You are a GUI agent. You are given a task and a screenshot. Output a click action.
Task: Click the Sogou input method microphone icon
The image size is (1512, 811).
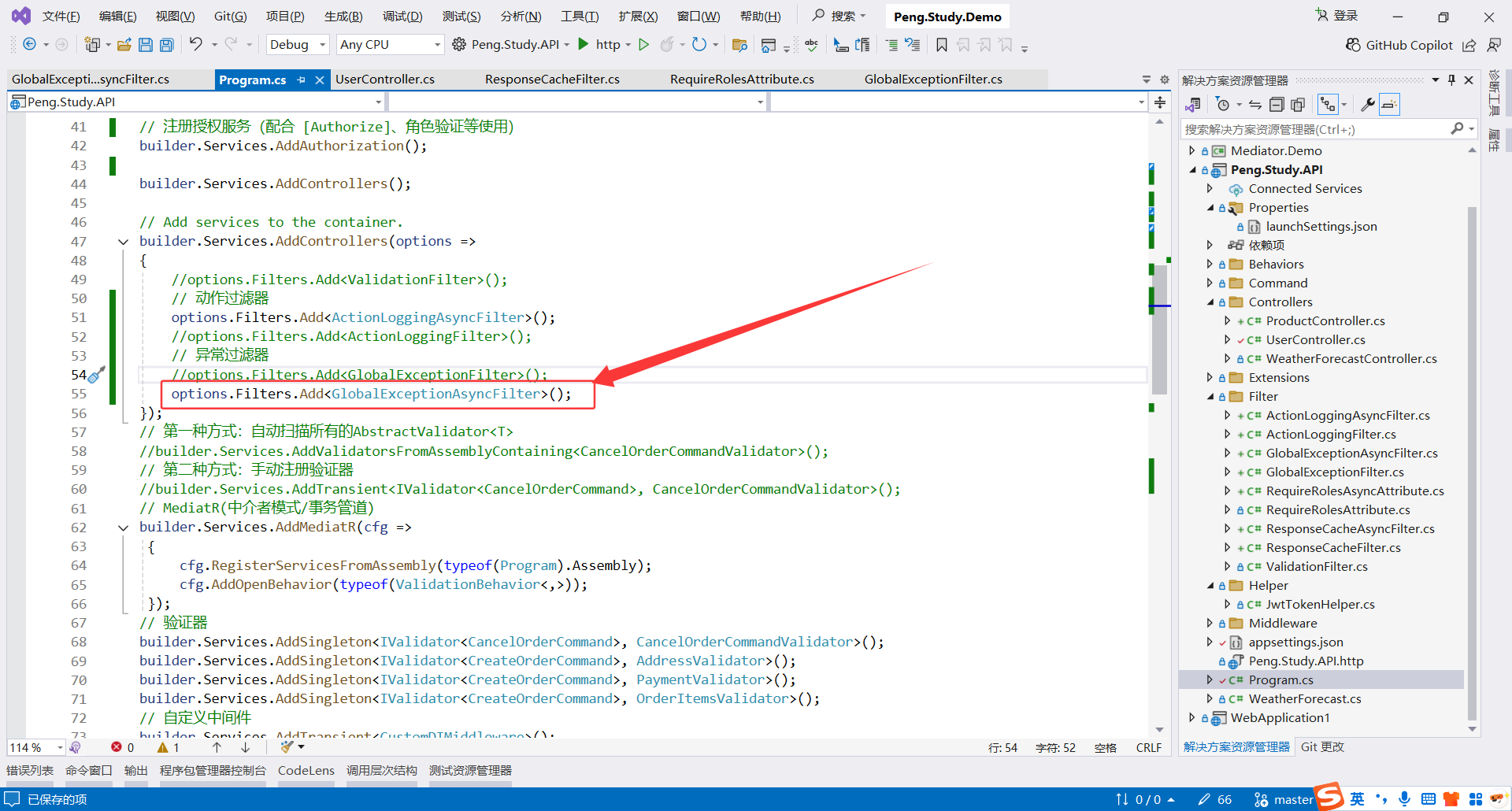[x=1404, y=799]
